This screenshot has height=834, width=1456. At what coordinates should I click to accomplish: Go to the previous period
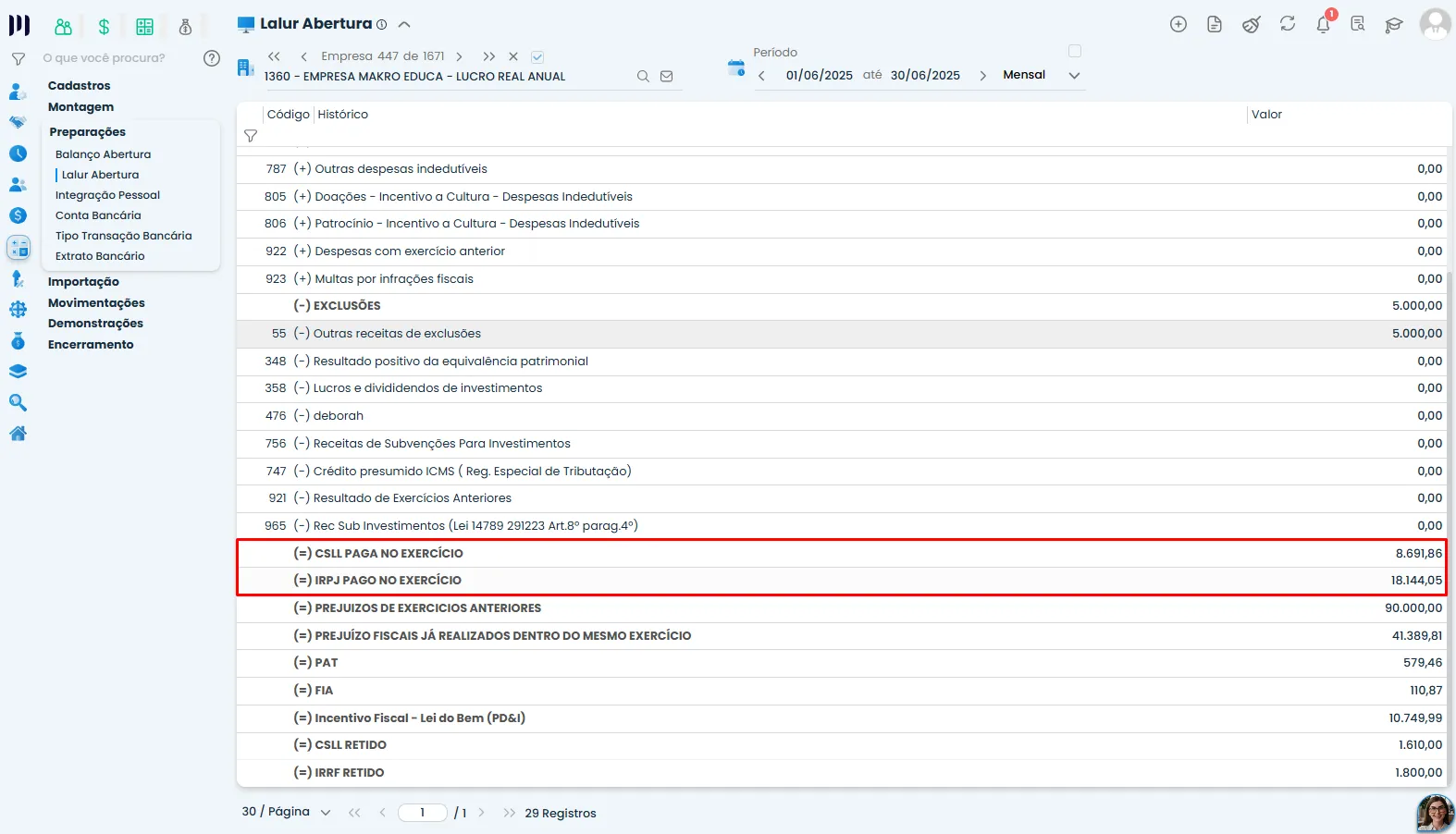click(x=761, y=76)
